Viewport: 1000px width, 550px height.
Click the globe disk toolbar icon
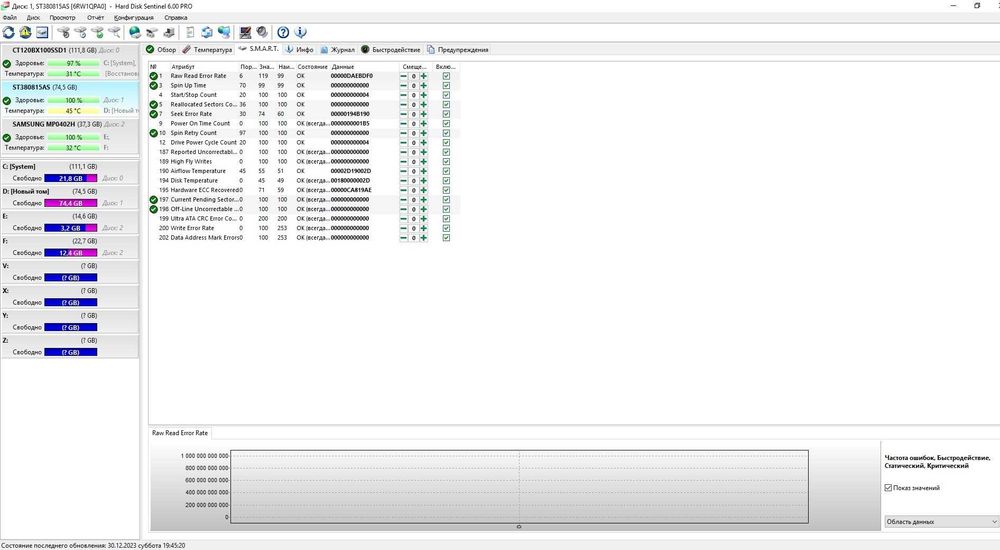(x=135, y=32)
